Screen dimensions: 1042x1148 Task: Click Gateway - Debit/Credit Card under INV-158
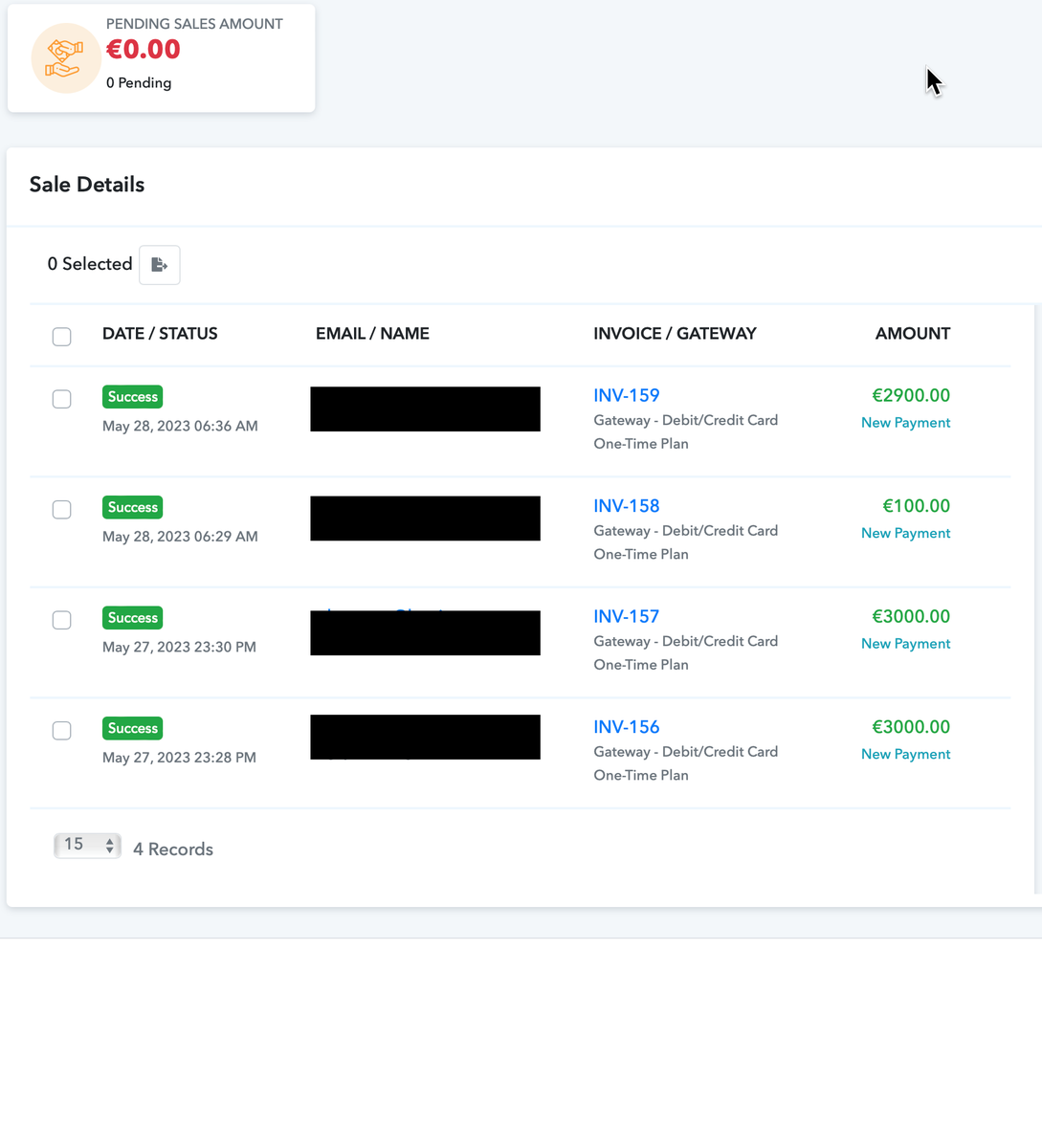pos(685,531)
